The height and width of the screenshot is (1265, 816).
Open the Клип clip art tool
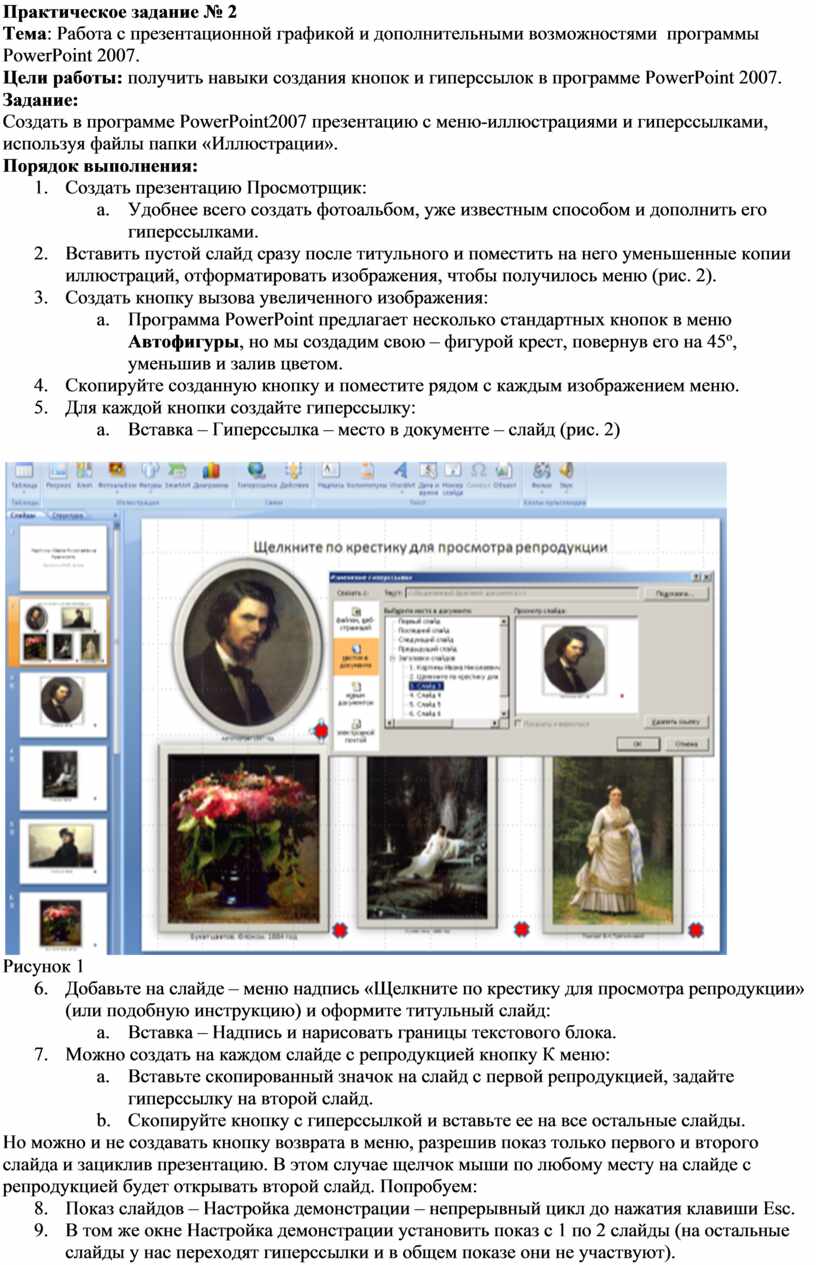pos(85,476)
